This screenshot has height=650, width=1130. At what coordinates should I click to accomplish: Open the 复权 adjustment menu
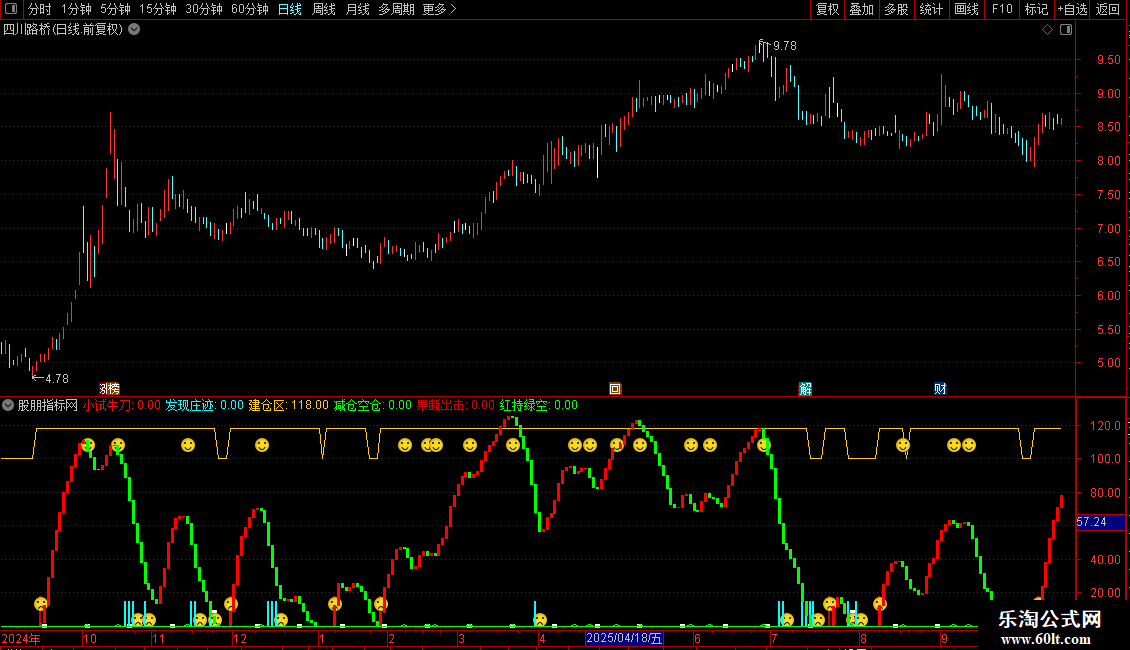click(827, 9)
